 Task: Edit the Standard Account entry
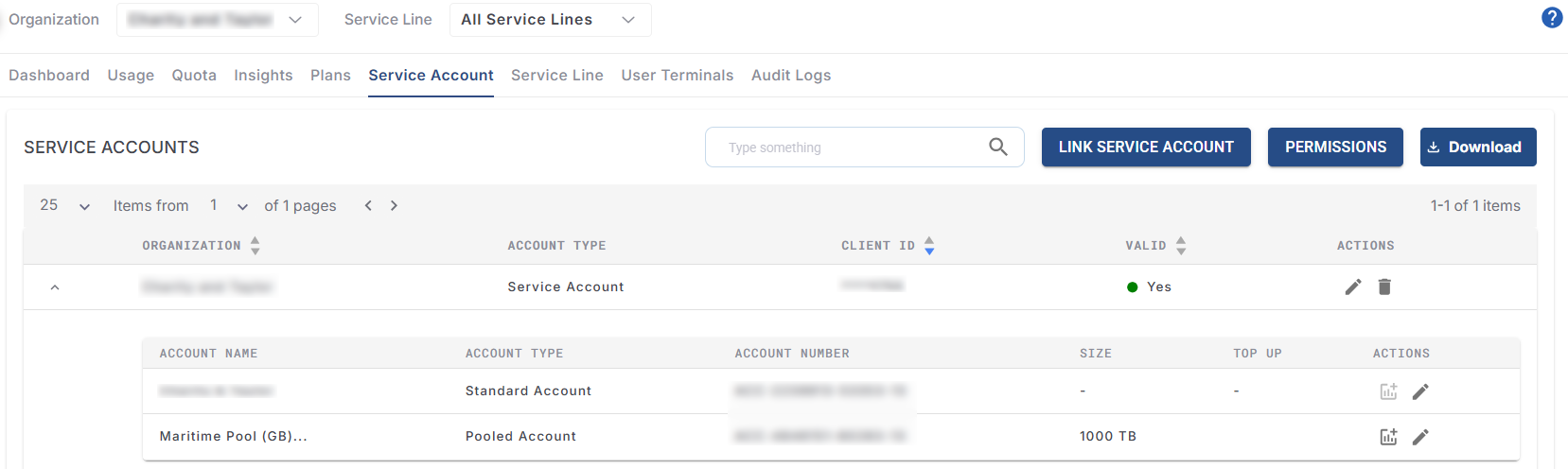1420,391
